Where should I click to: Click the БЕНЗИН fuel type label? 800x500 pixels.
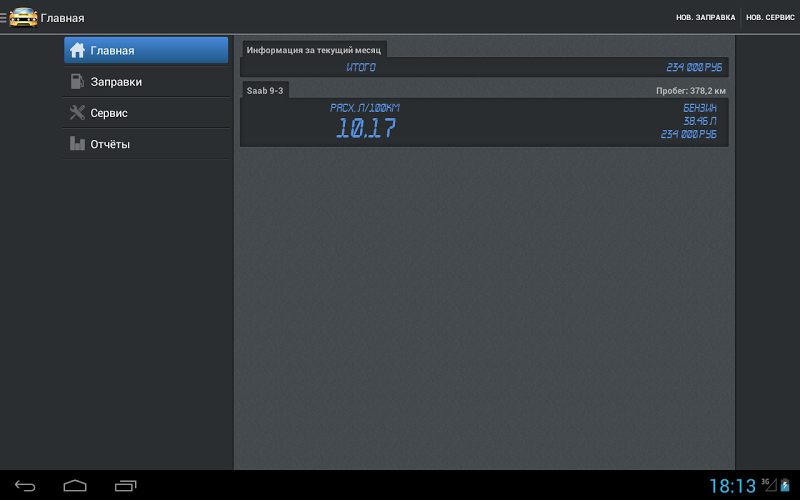(700, 108)
